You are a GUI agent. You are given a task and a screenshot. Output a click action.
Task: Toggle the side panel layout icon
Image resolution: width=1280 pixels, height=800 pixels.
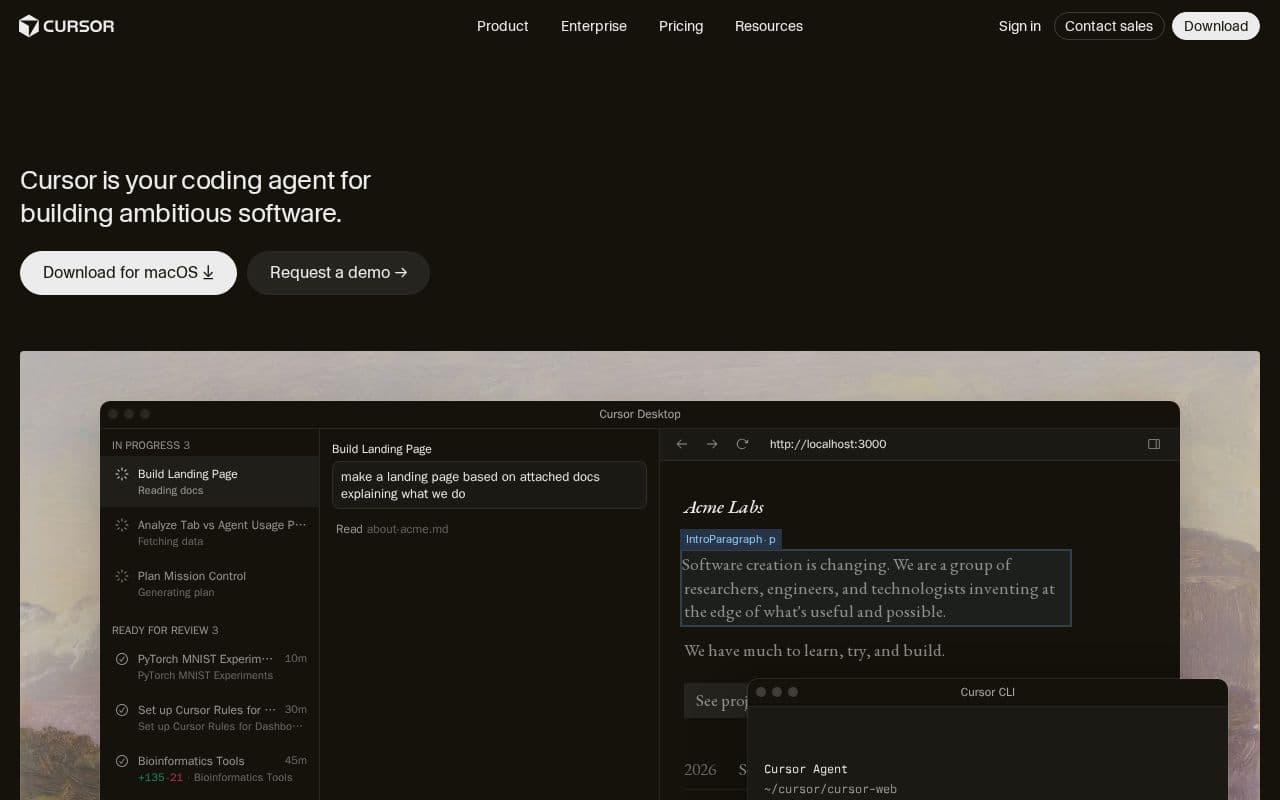(1154, 444)
